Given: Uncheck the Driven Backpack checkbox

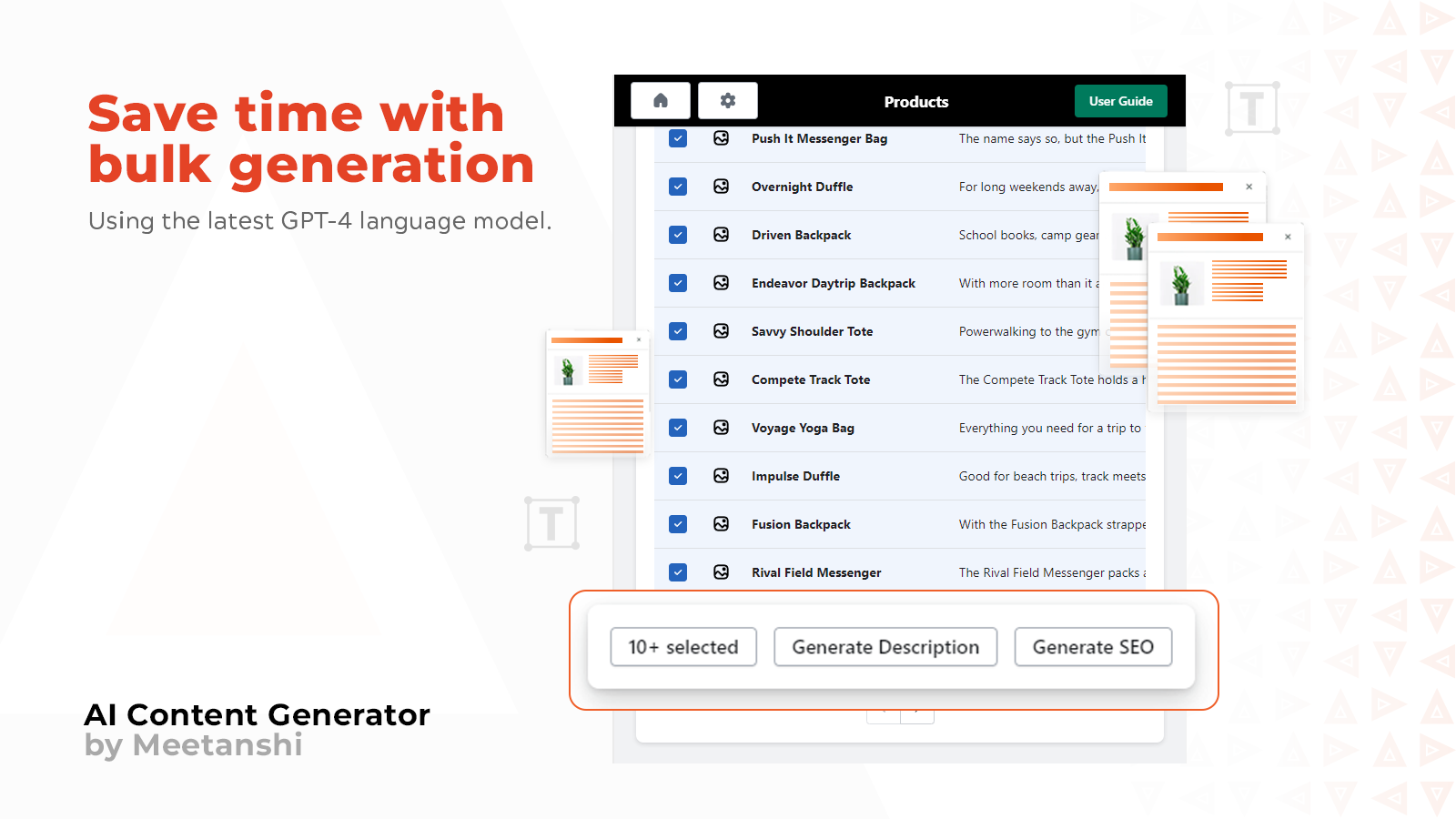Looking at the screenshot, I should coord(678,235).
